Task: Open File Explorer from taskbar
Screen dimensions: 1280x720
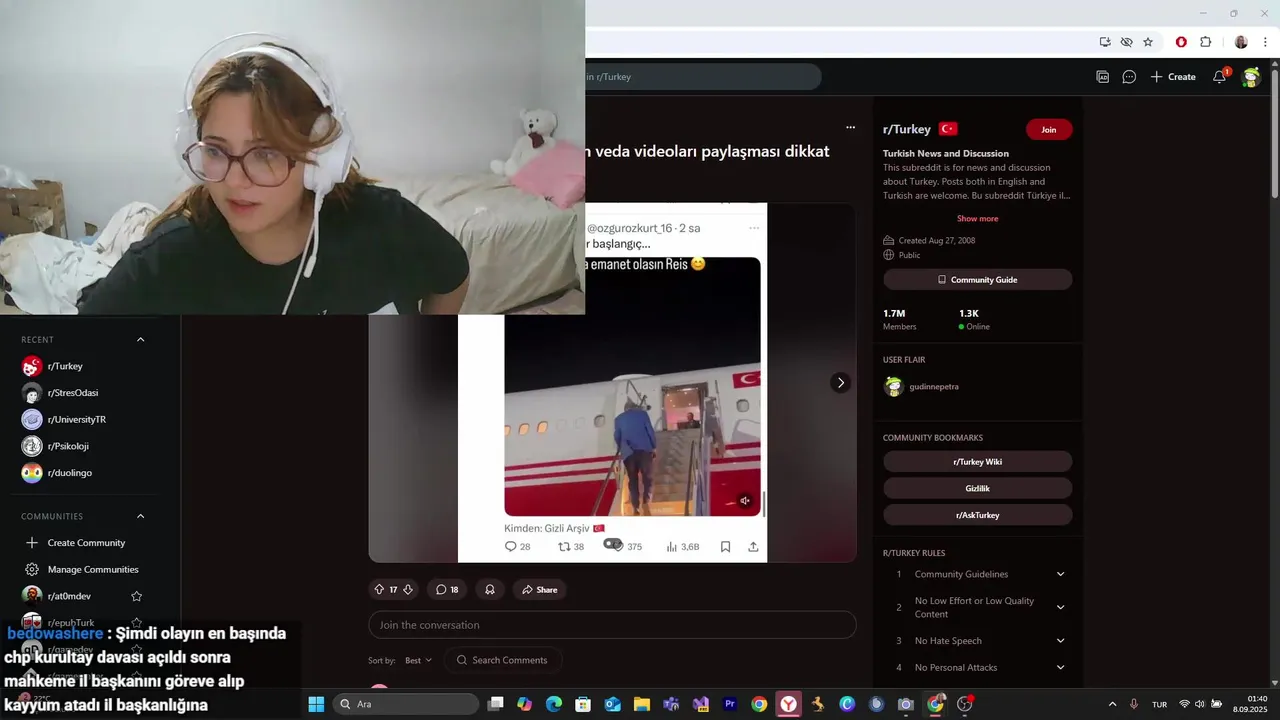Action: (642, 704)
